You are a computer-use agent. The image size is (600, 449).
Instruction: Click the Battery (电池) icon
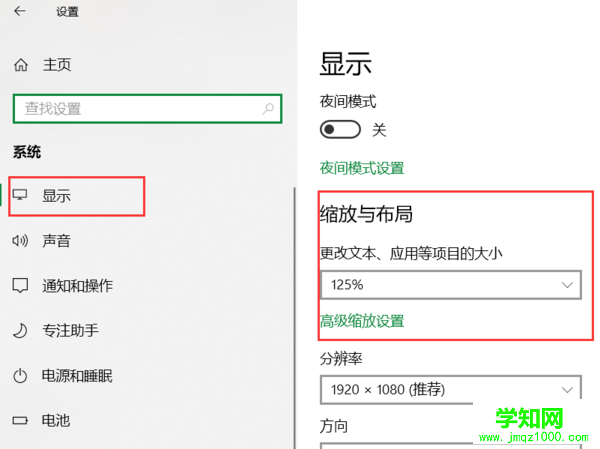(x=20, y=421)
